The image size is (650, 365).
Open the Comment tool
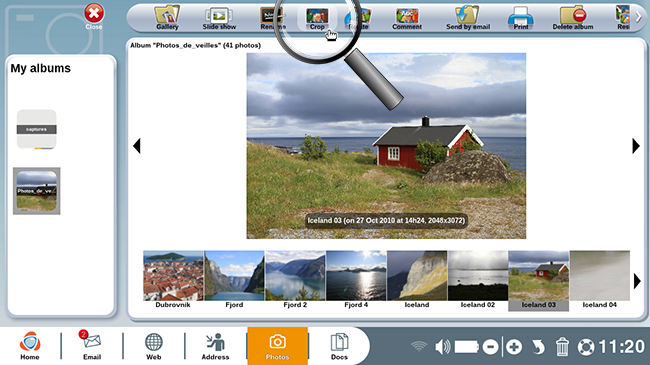[x=407, y=18]
